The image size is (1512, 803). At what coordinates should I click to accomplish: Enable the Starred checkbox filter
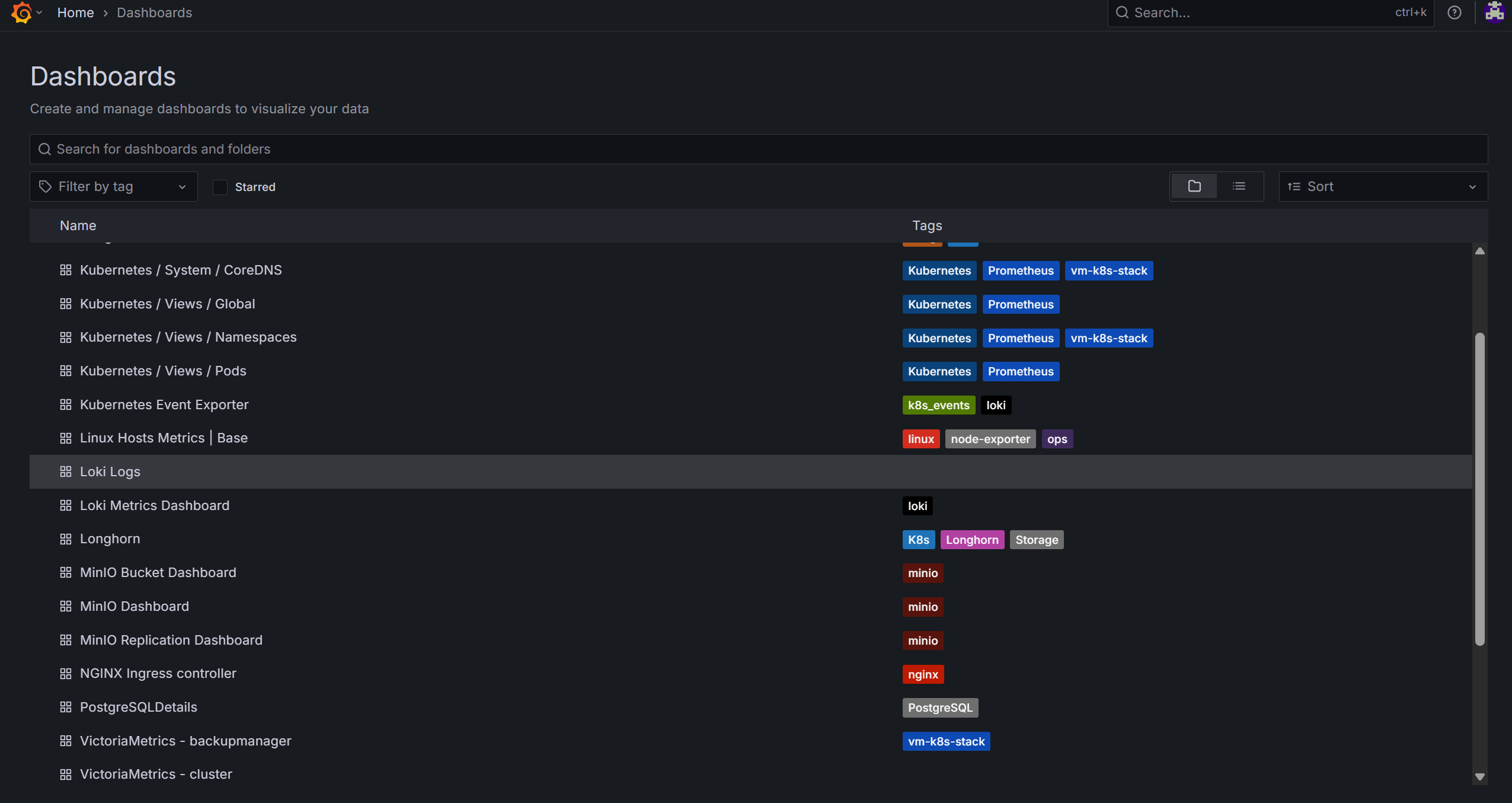[x=220, y=187]
